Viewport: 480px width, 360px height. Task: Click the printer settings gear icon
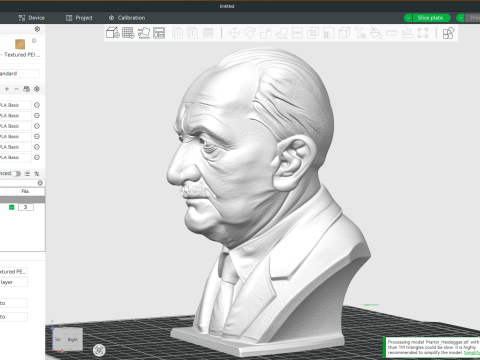[x=37, y=29]
